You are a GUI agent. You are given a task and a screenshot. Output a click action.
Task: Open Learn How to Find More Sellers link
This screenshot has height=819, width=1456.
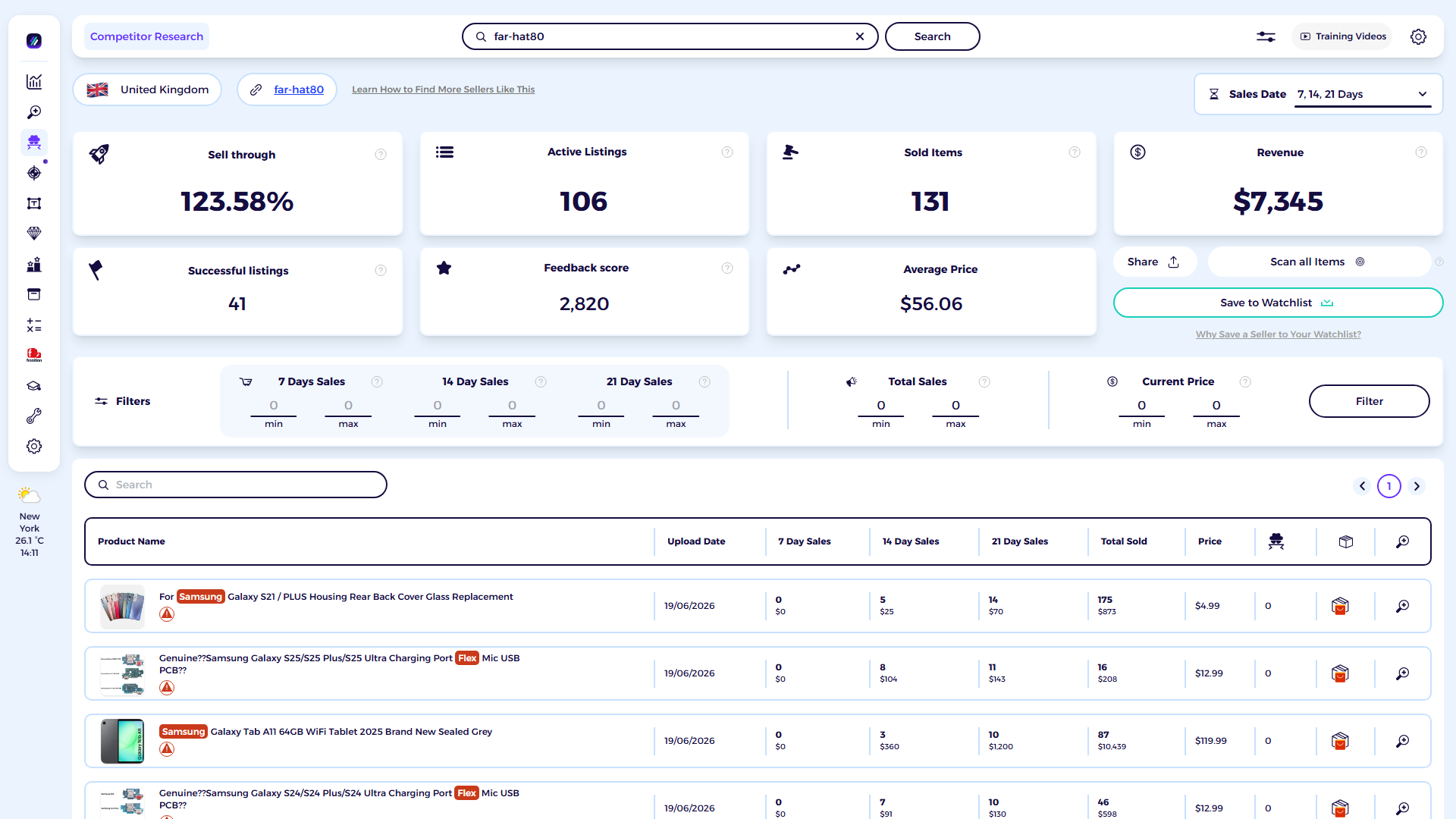pyautogui.click(x=443, y=89)
